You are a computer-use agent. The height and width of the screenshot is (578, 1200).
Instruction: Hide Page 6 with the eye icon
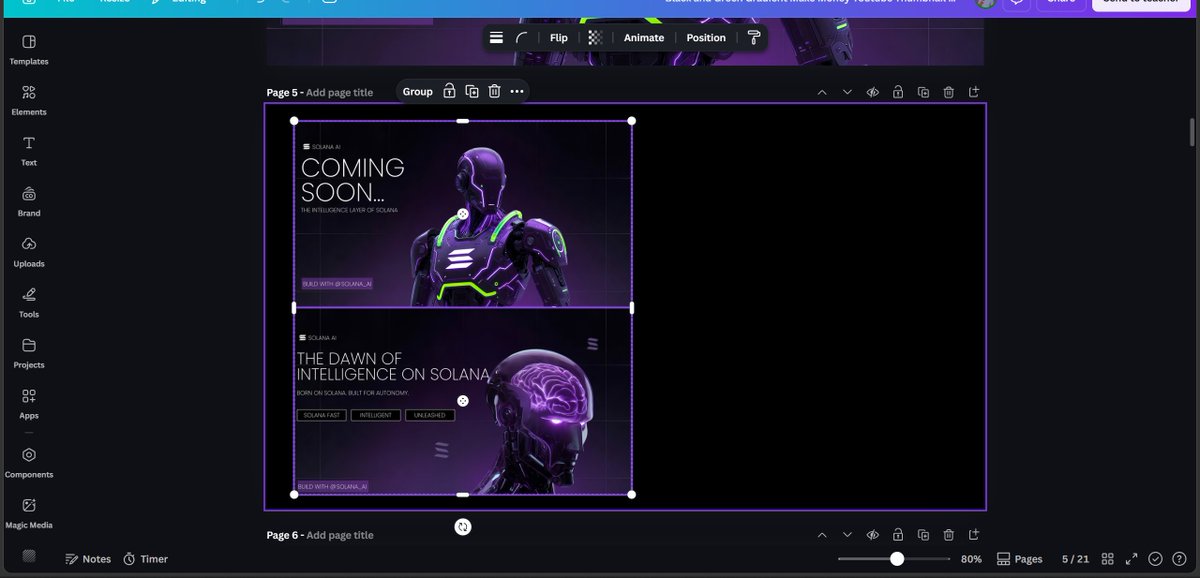[x=873, y=535]
